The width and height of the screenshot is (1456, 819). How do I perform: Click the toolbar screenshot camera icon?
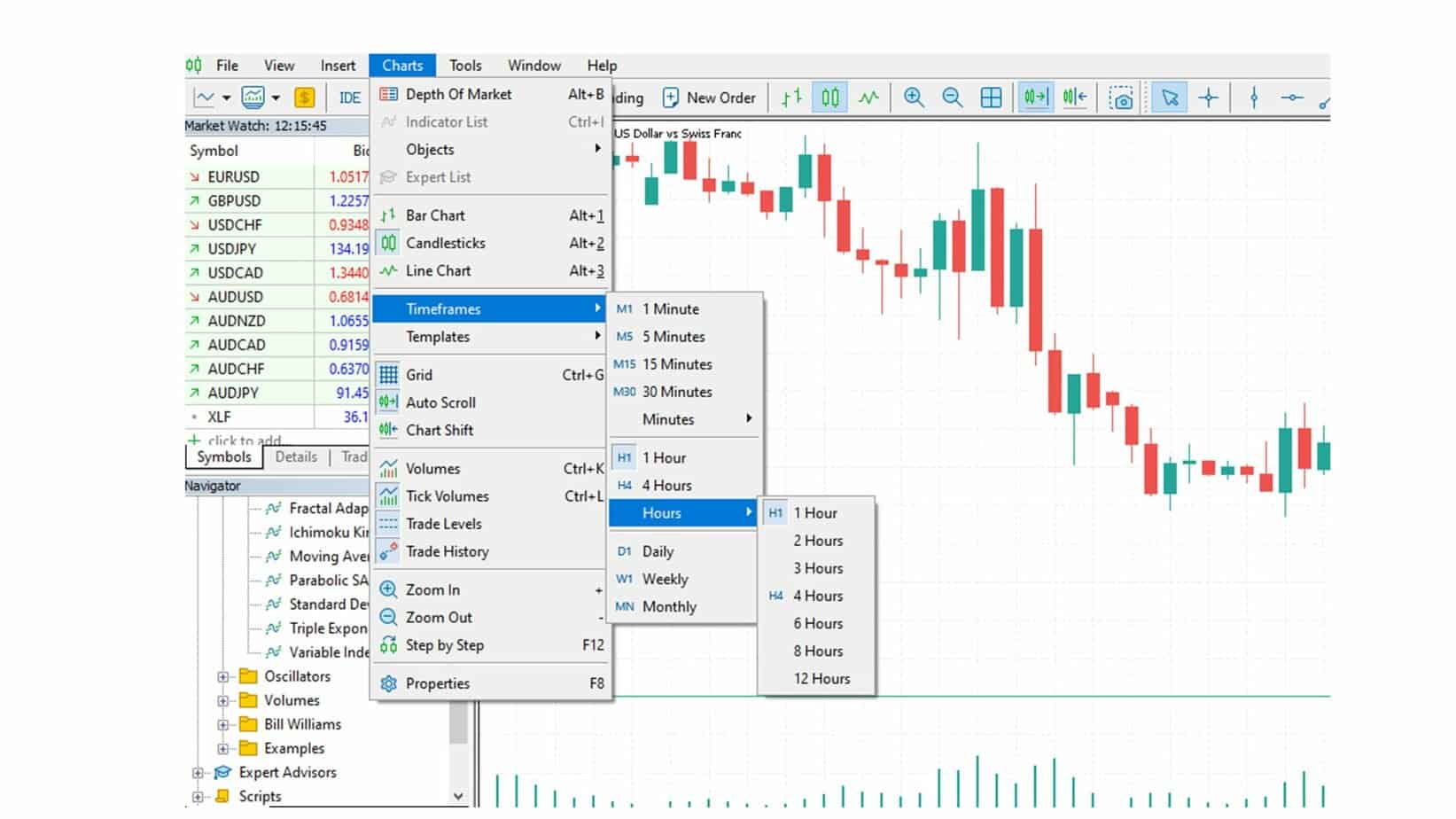(x=1121, y=98)
